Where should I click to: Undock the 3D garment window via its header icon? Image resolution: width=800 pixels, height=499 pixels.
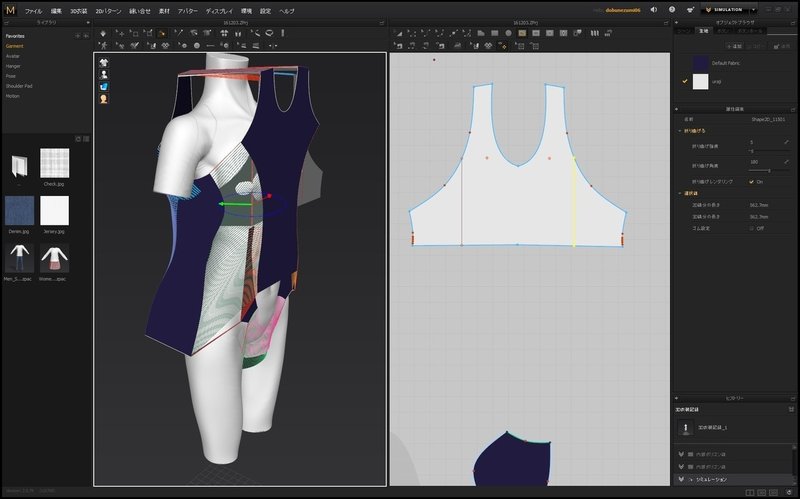coord(382,23)
